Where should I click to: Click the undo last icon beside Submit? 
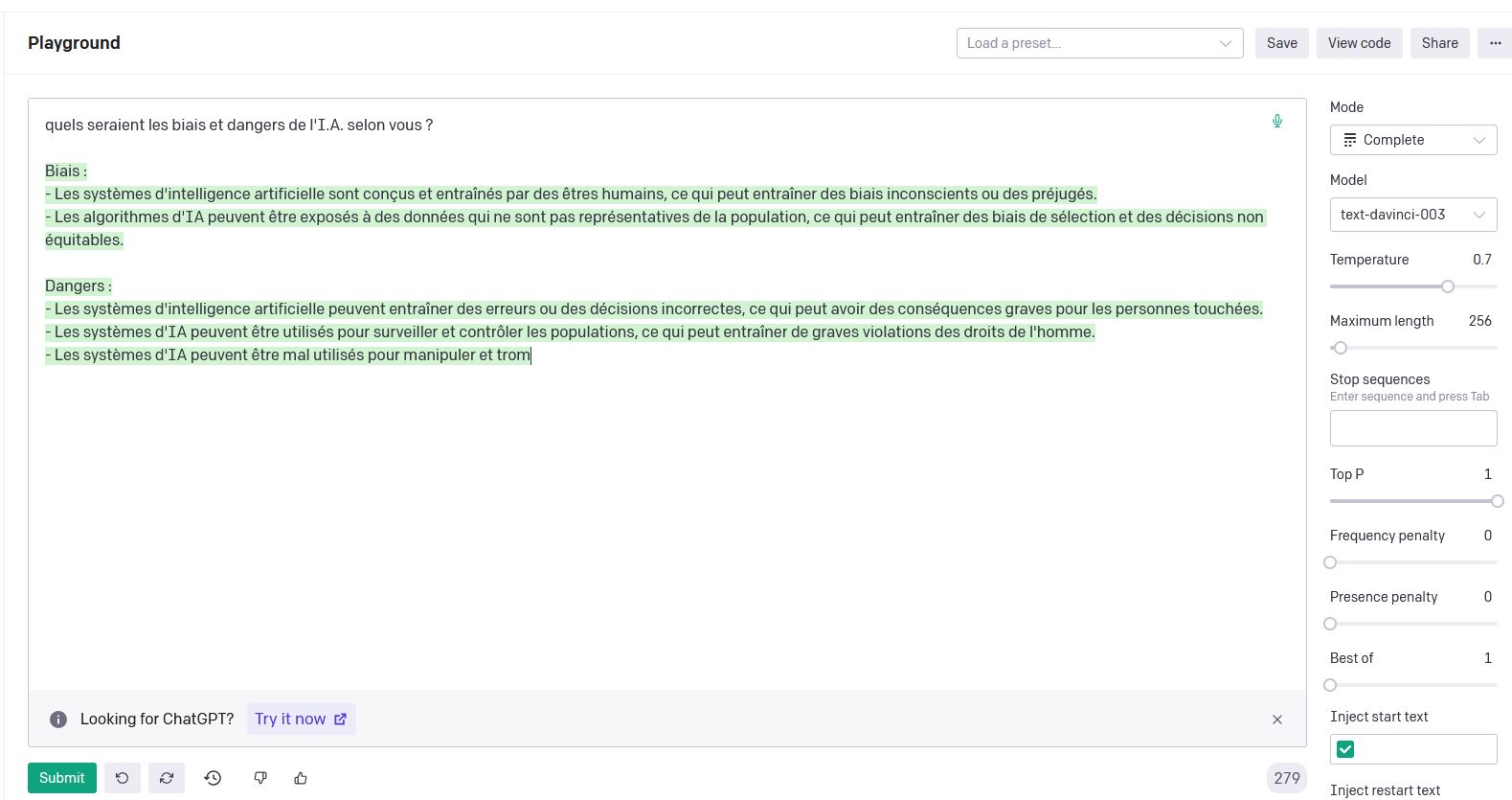click(123, 778)
